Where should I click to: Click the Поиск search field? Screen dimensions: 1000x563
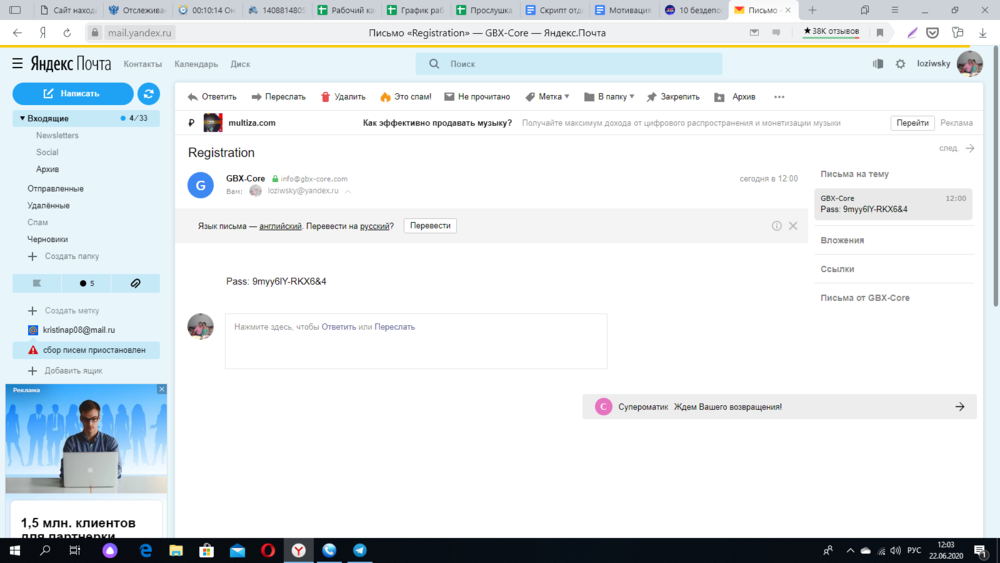[x=569, y=64]
